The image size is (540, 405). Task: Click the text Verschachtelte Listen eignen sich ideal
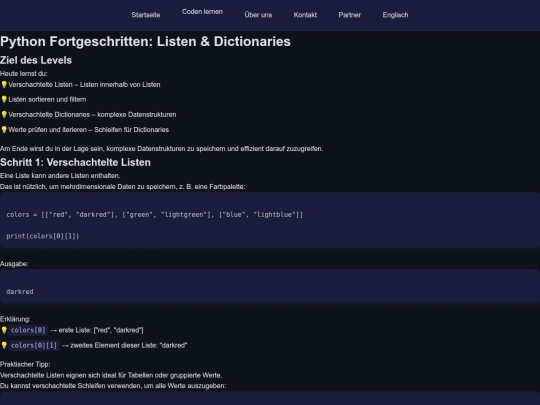pos(111,375)
